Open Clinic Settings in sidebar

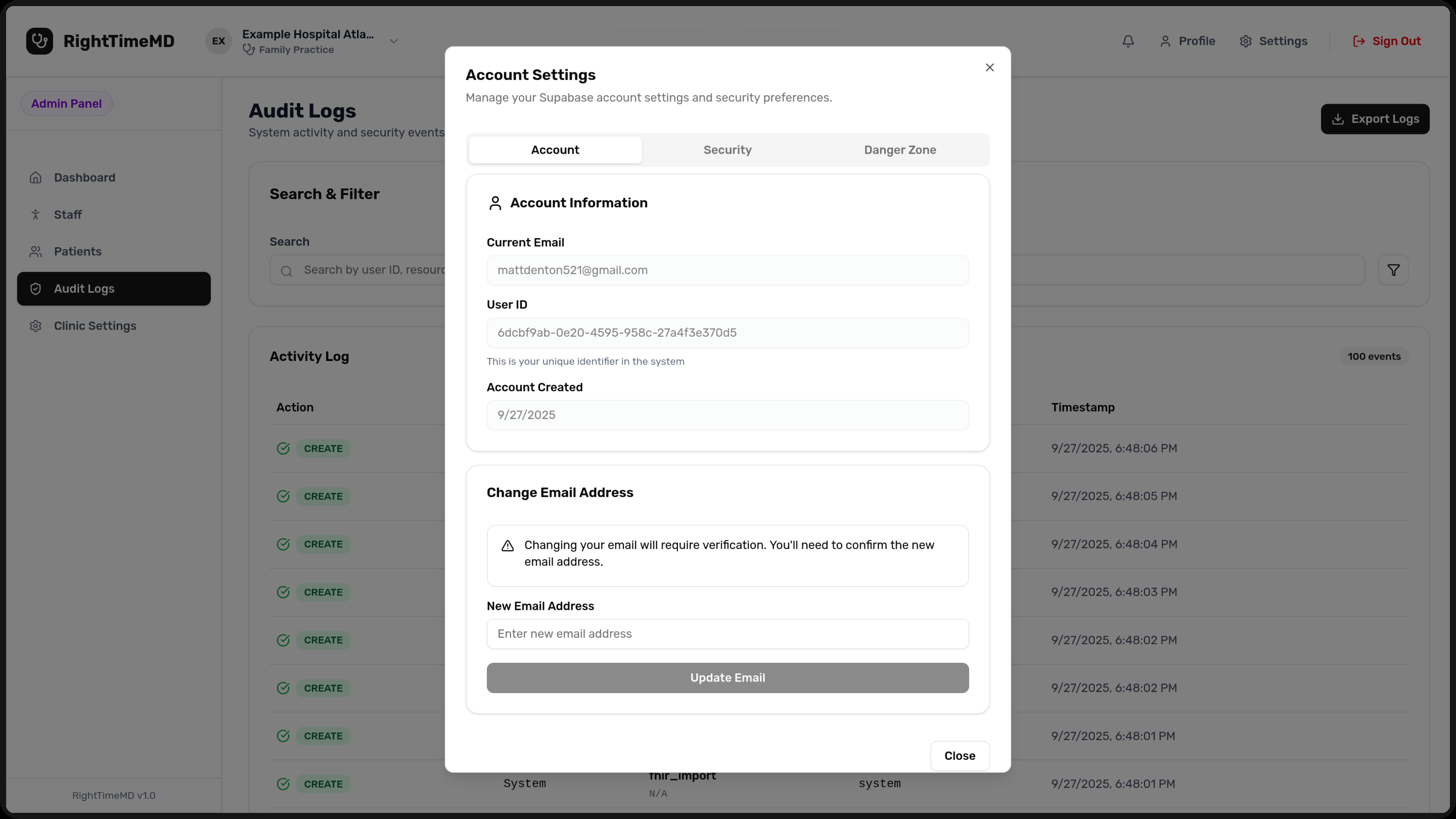click(95, 326)
